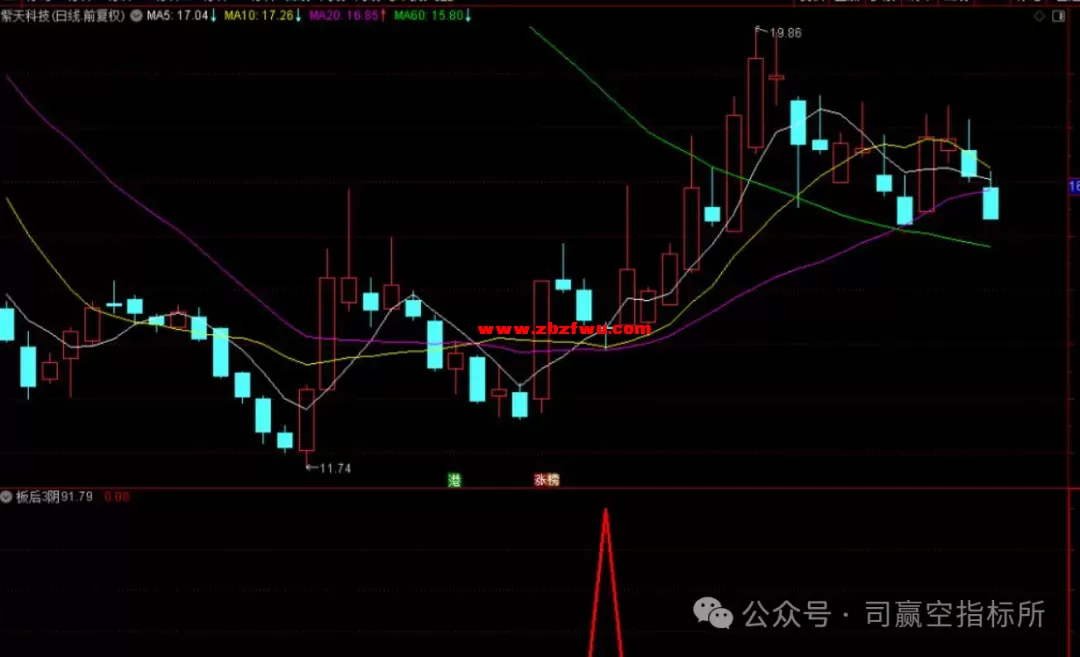Image resolution: width=1080 pixels, height=657 pixels.
Task: Expand the 板后3阴 indicator dropdown arrow
Action: coord(6,497)
